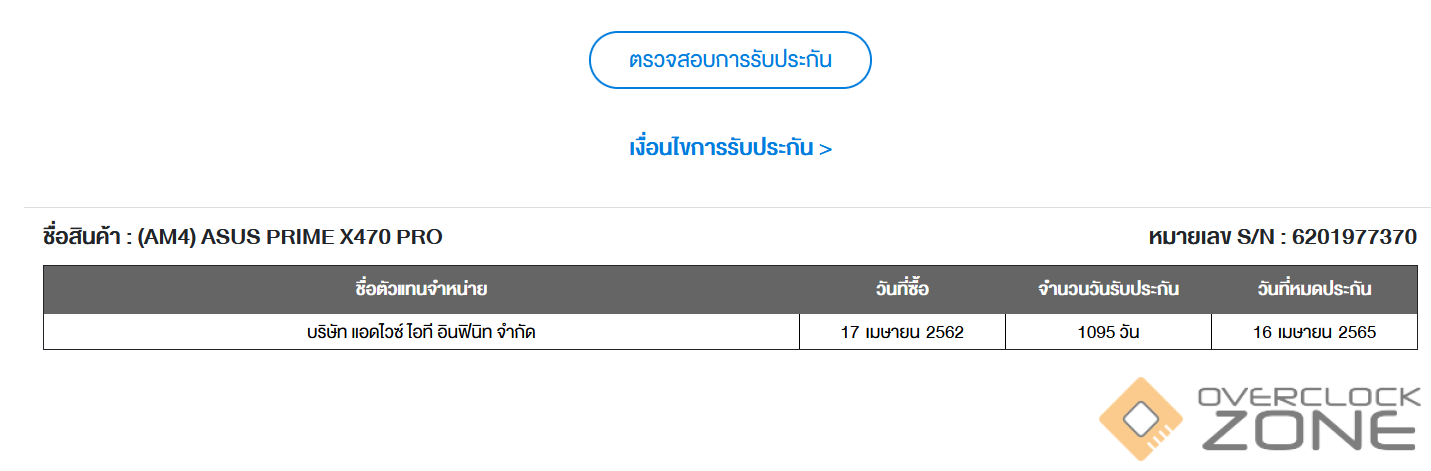This screenshot has width=1431, height=471.
Task: Click the horizontal divider above product name
Action: point(727,208)
